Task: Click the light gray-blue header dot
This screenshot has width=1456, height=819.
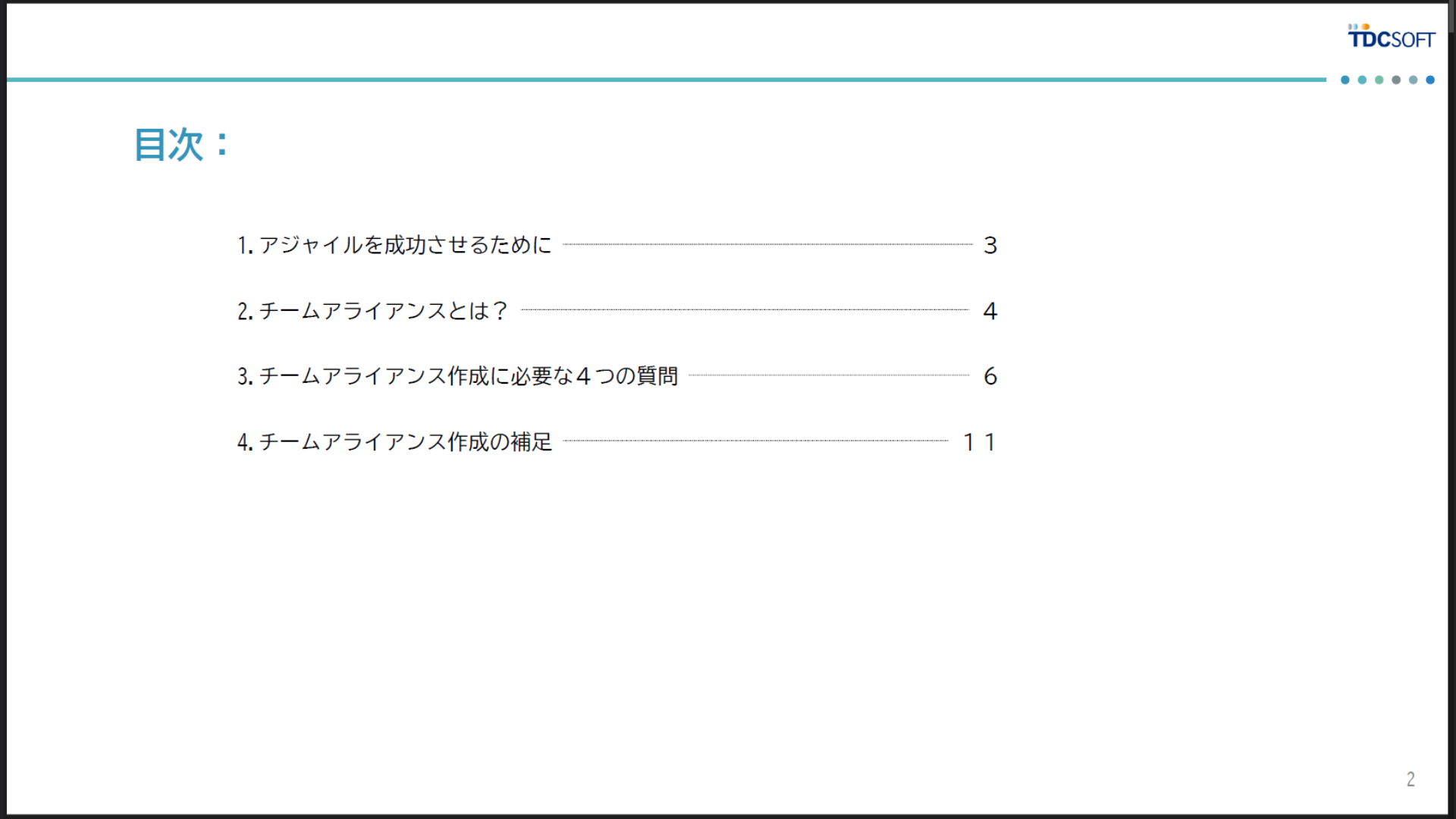Action: tap(1413, 80)
